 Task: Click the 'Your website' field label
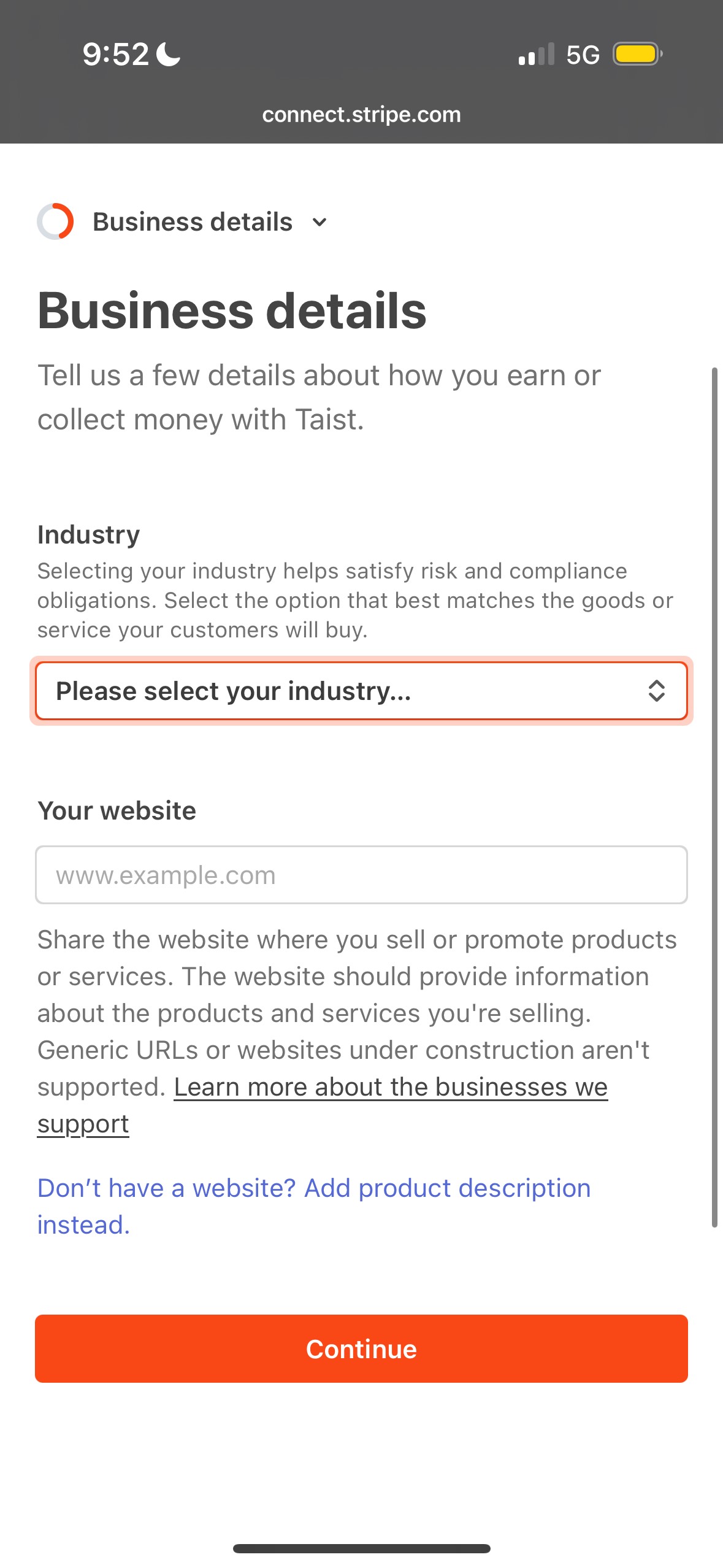[x=117, y=811]
